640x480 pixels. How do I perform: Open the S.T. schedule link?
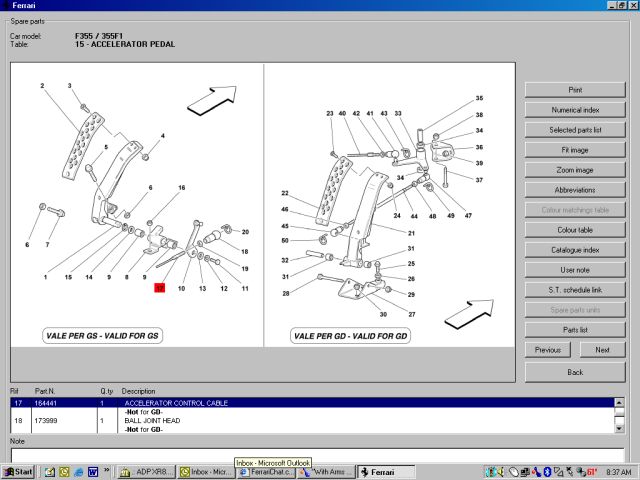575,290
